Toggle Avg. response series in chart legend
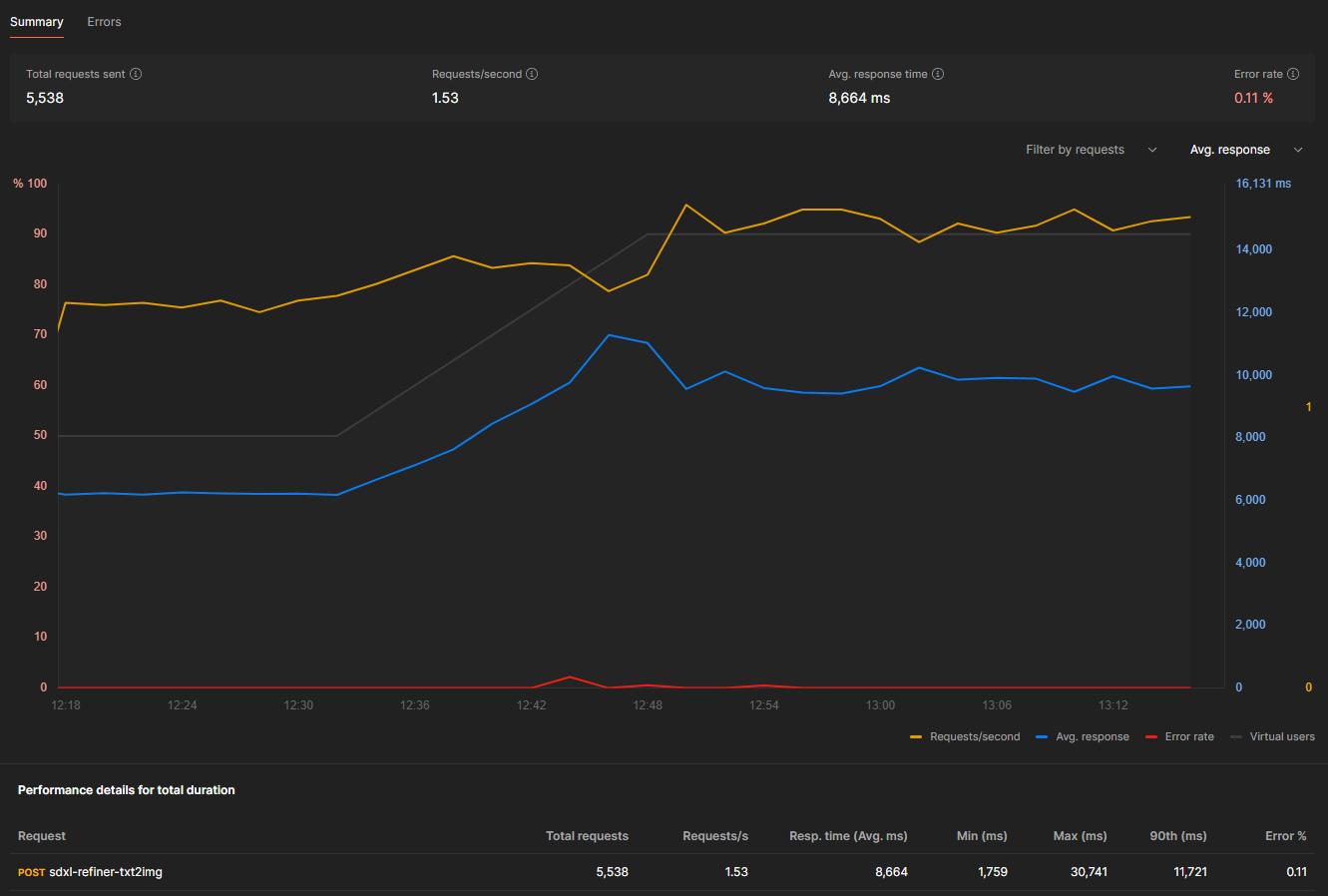This screenshot has width=1328, height=896. 1083,736
